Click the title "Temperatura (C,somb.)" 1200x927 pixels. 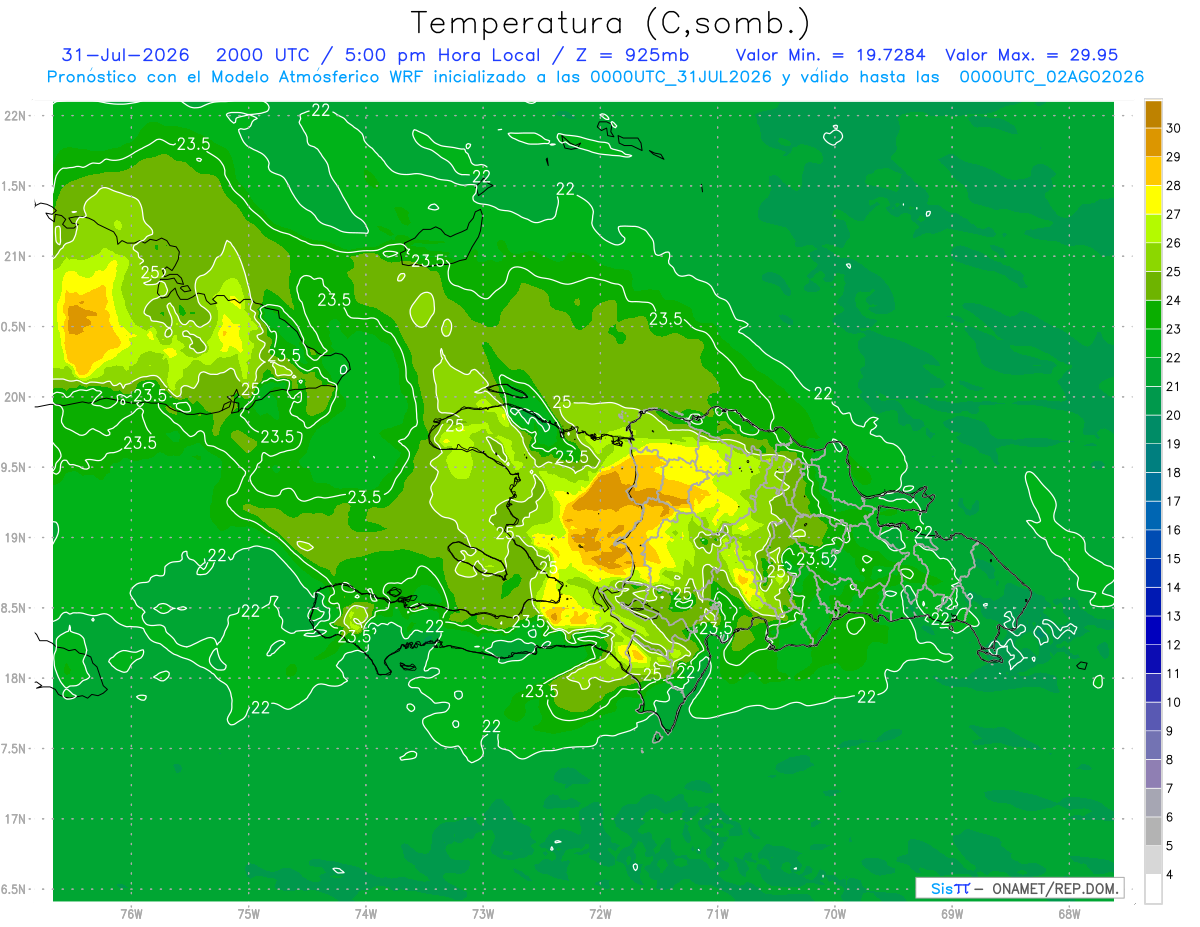[x=611, y=23]
